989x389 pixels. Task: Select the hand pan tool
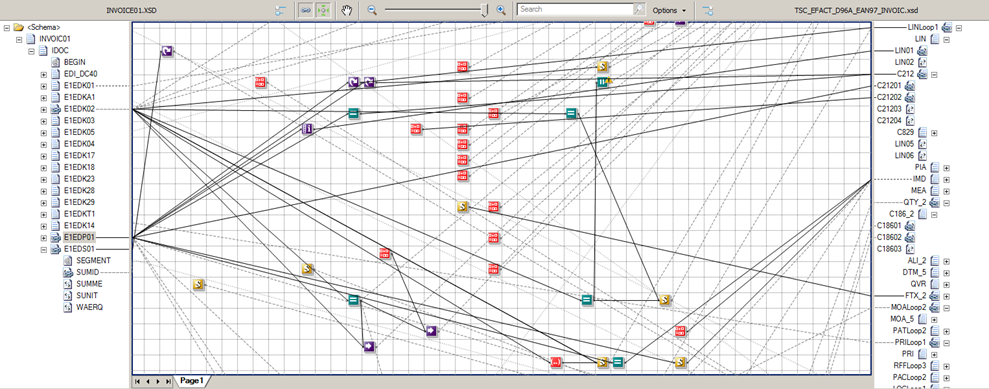[x=346, y=10]
